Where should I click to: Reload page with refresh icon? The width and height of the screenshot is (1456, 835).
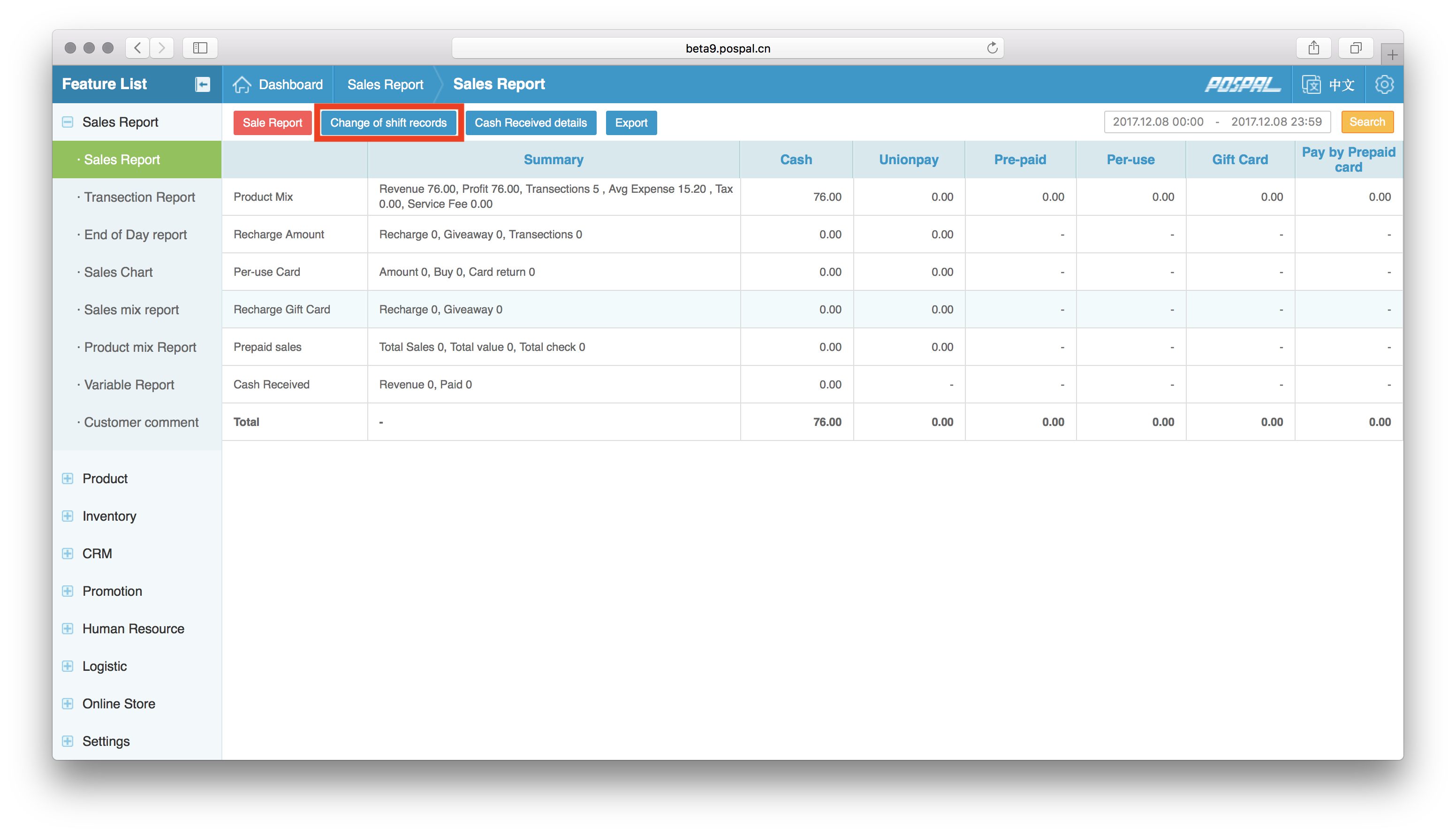point(992,48)
